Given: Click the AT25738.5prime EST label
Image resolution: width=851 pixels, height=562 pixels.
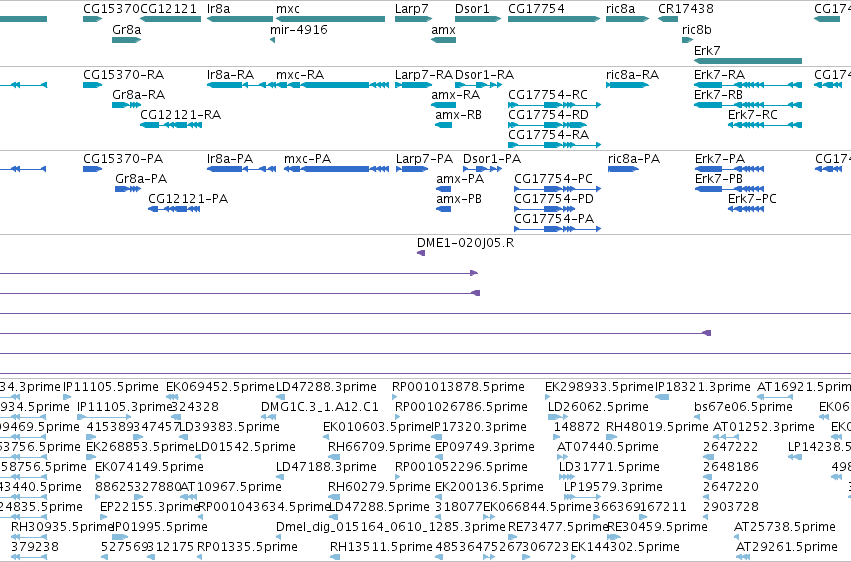Looking at the screenshot, I should (784, 527).
